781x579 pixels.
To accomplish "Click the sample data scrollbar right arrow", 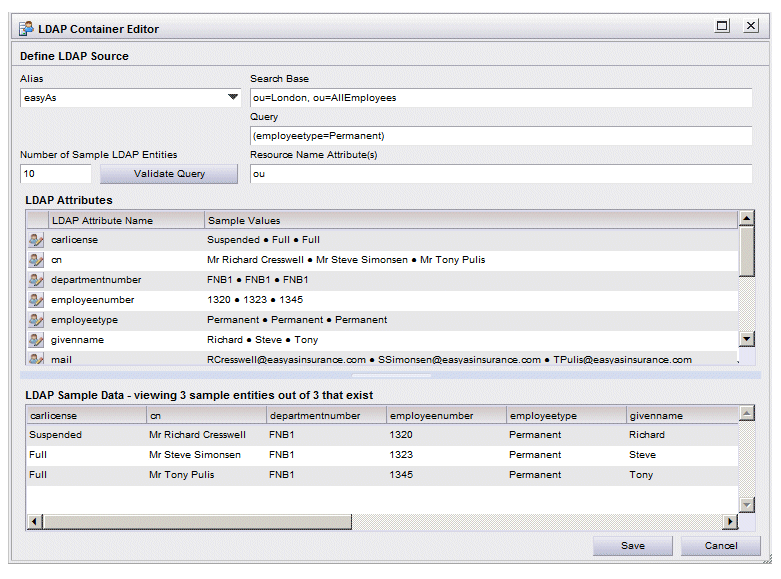I will tap(730, 522).
